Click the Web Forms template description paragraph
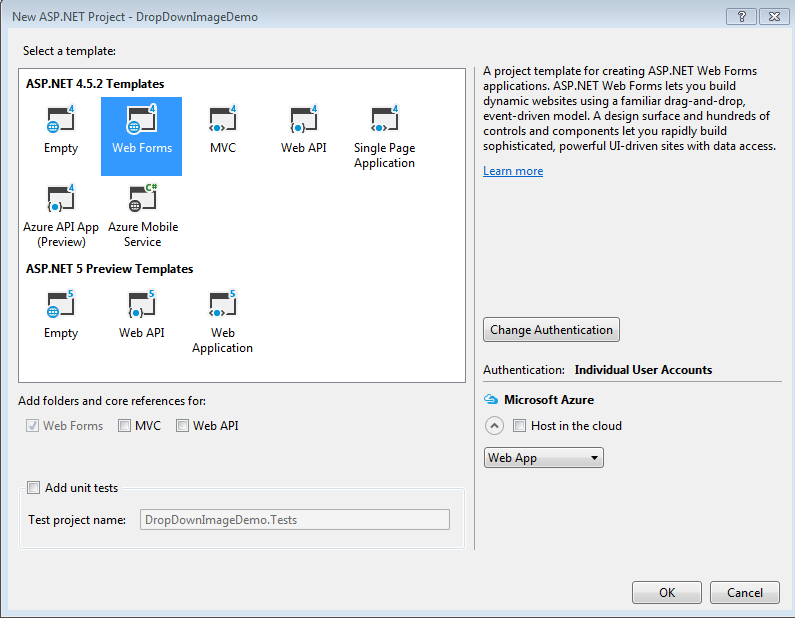Viewport: 795px width, 618px height. (x=629, y=108)
